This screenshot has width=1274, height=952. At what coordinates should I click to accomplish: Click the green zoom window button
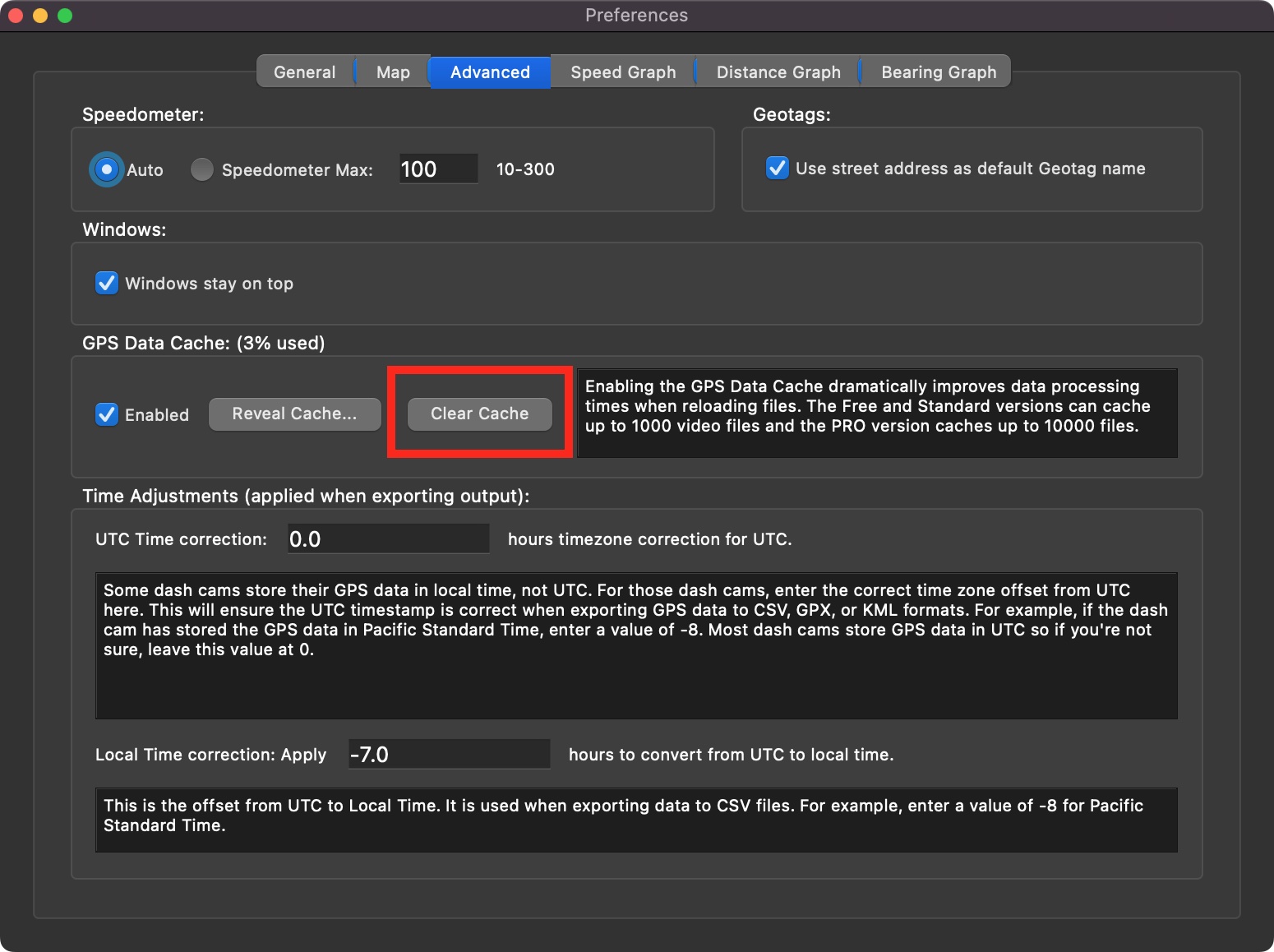65,16
